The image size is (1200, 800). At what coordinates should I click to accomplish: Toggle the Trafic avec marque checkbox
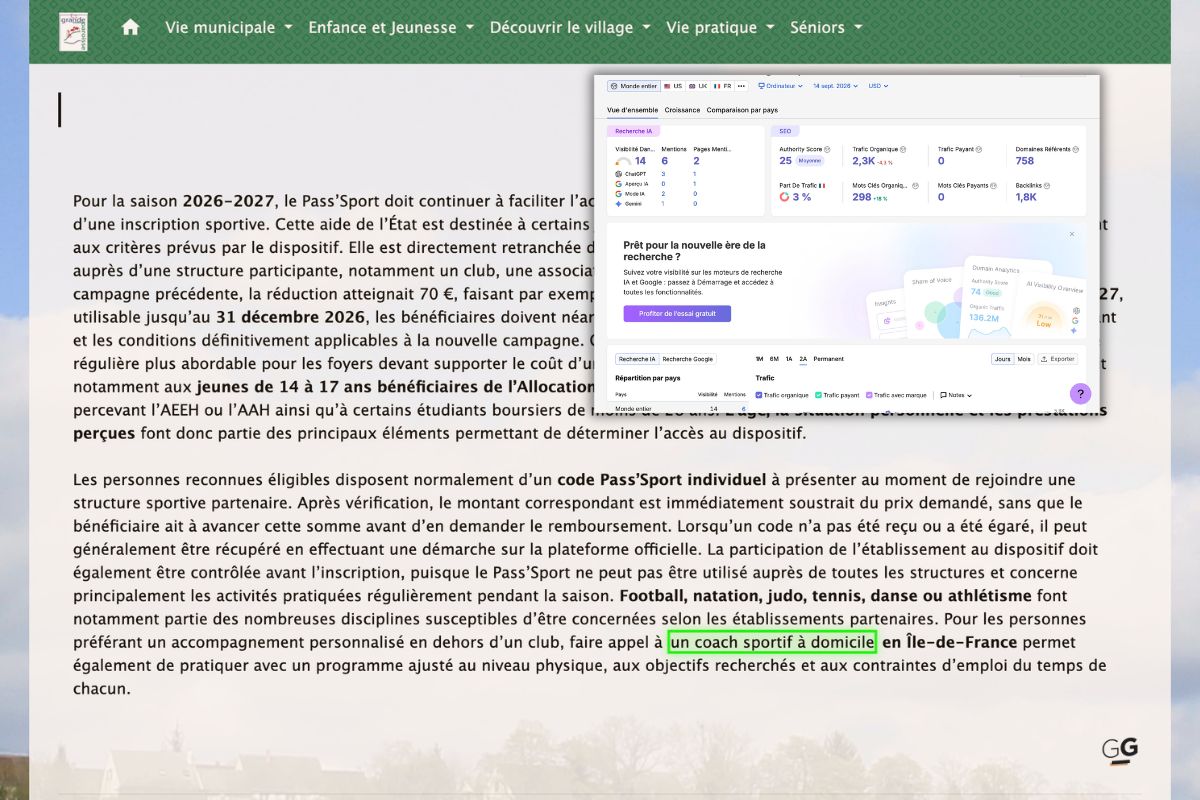coord(869,395)
